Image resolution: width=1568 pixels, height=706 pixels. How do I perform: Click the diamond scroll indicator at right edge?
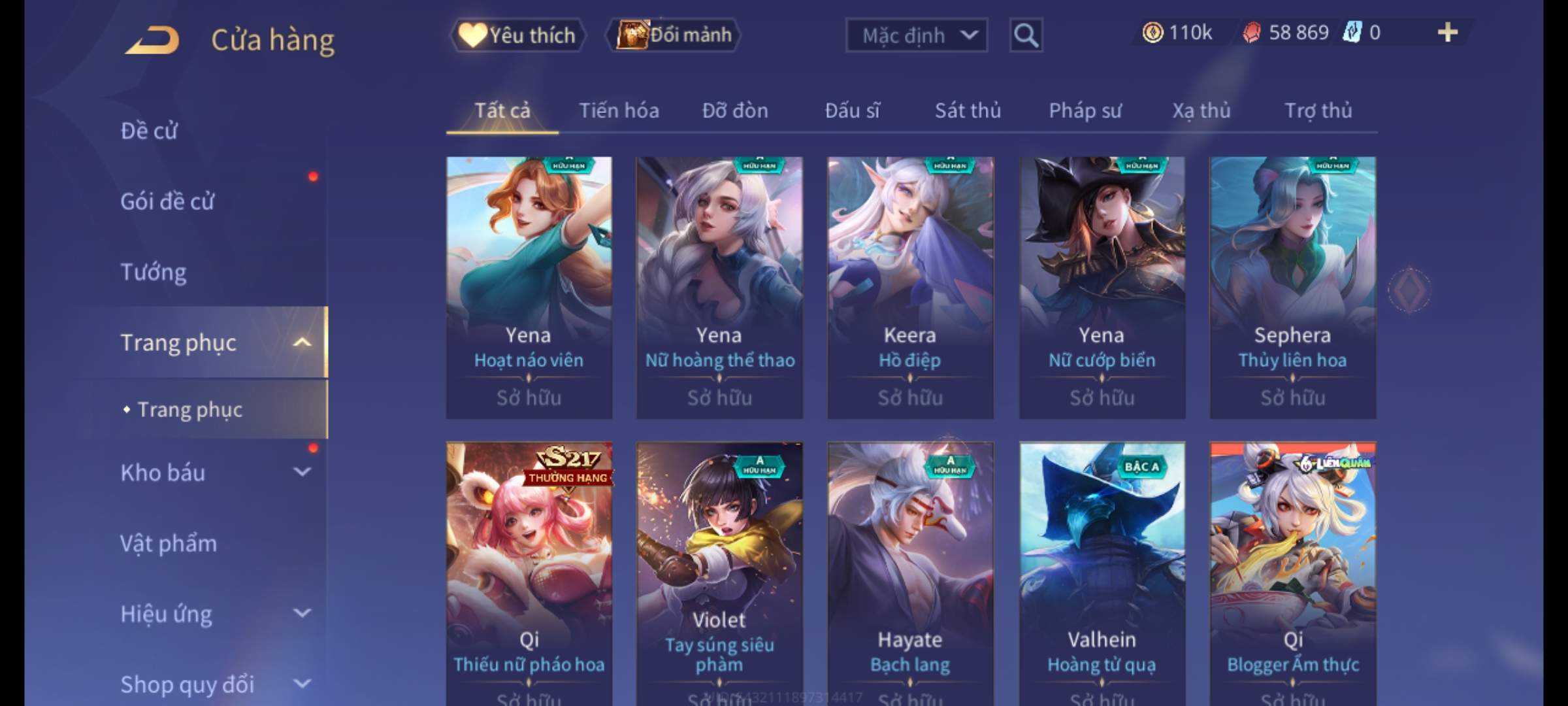coord(1409,289)
